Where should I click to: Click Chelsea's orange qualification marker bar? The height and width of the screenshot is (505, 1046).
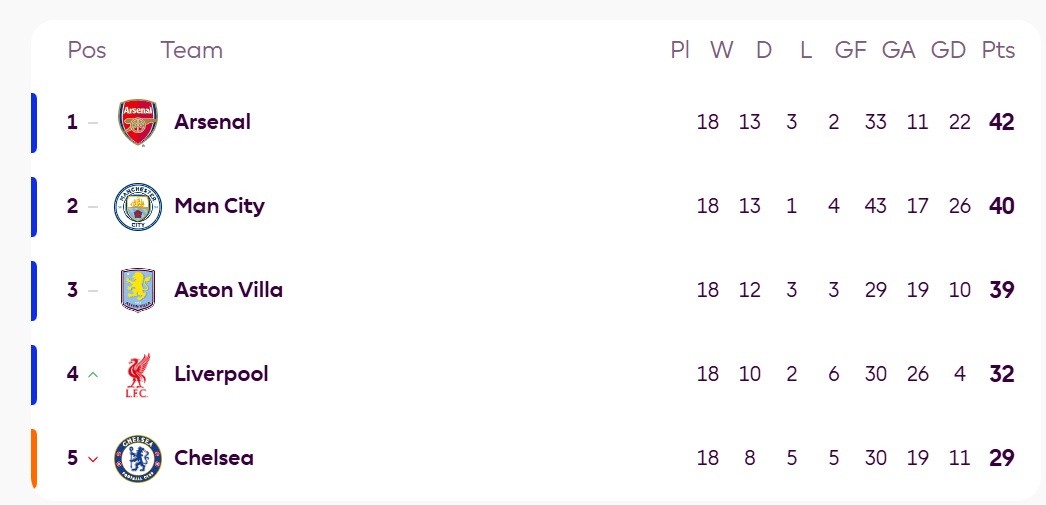click(x=34, y=458)
